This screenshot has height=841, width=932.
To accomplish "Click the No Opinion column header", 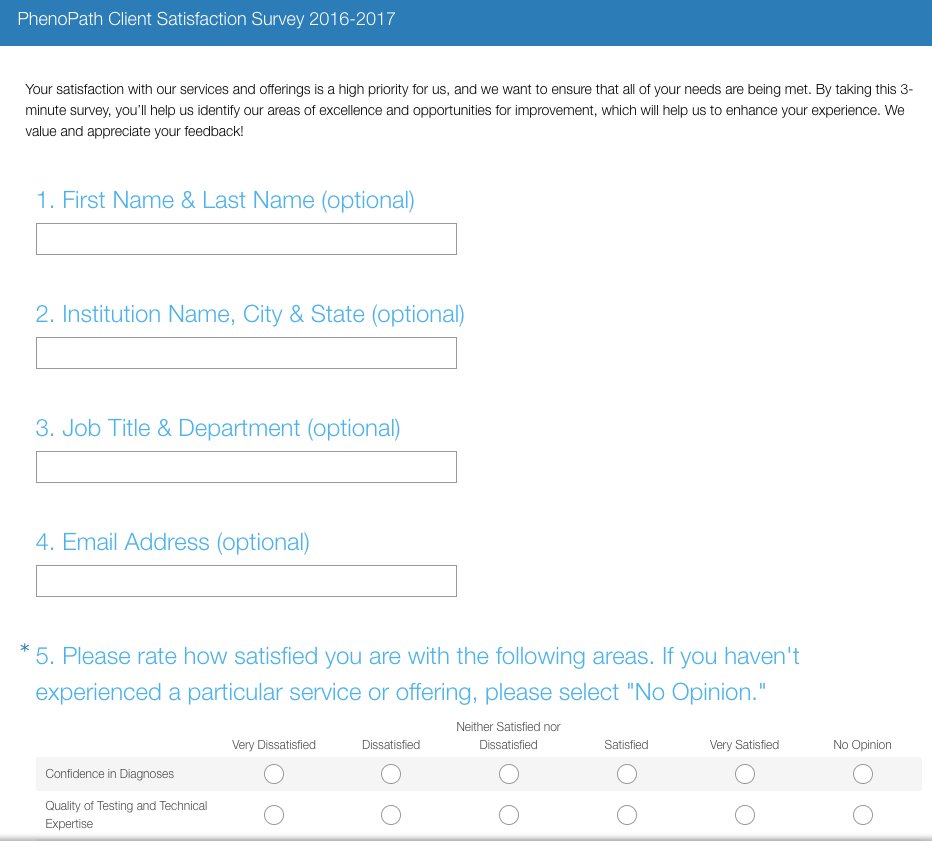I will click(862, 745).
